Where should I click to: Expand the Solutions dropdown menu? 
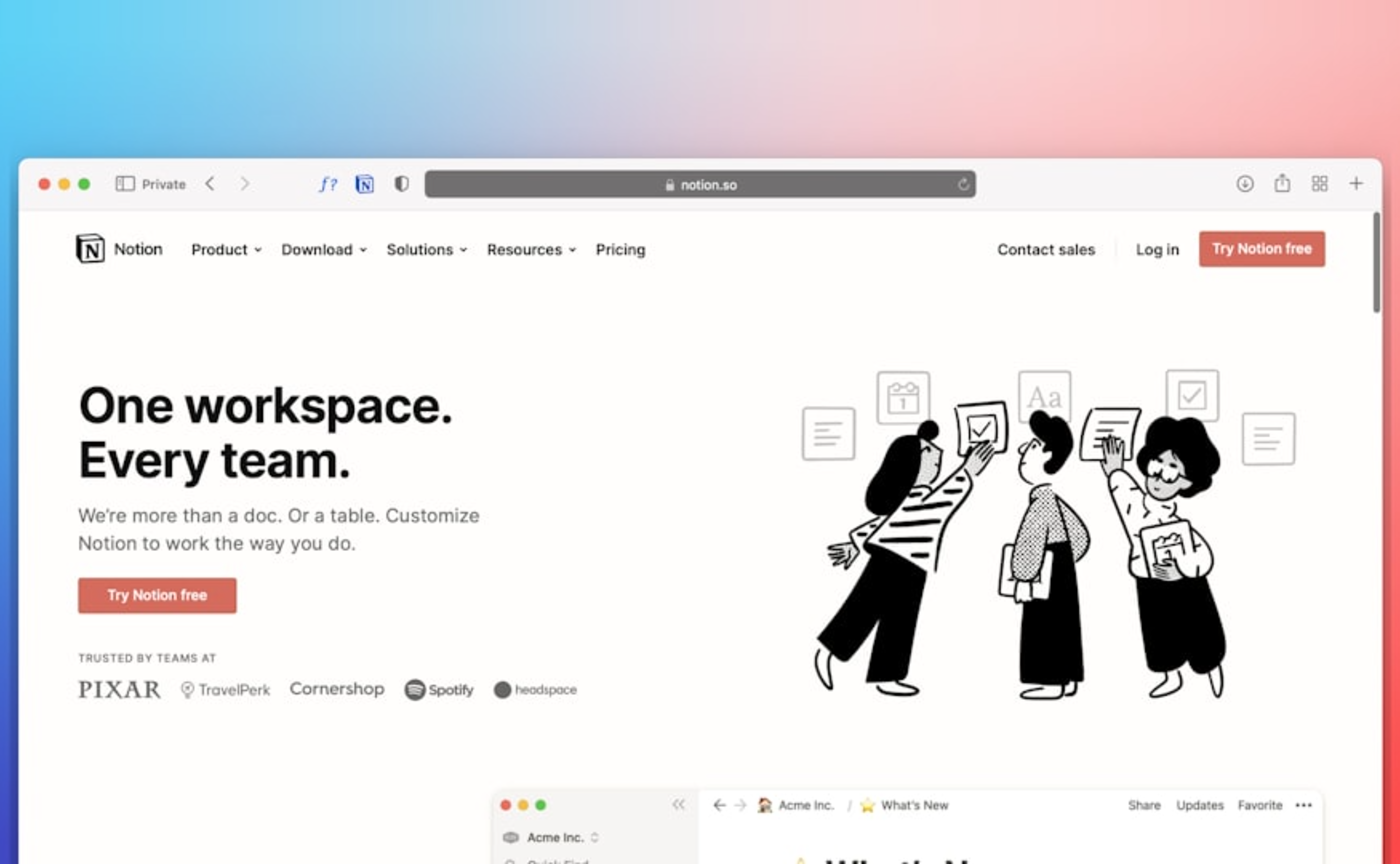427,250
